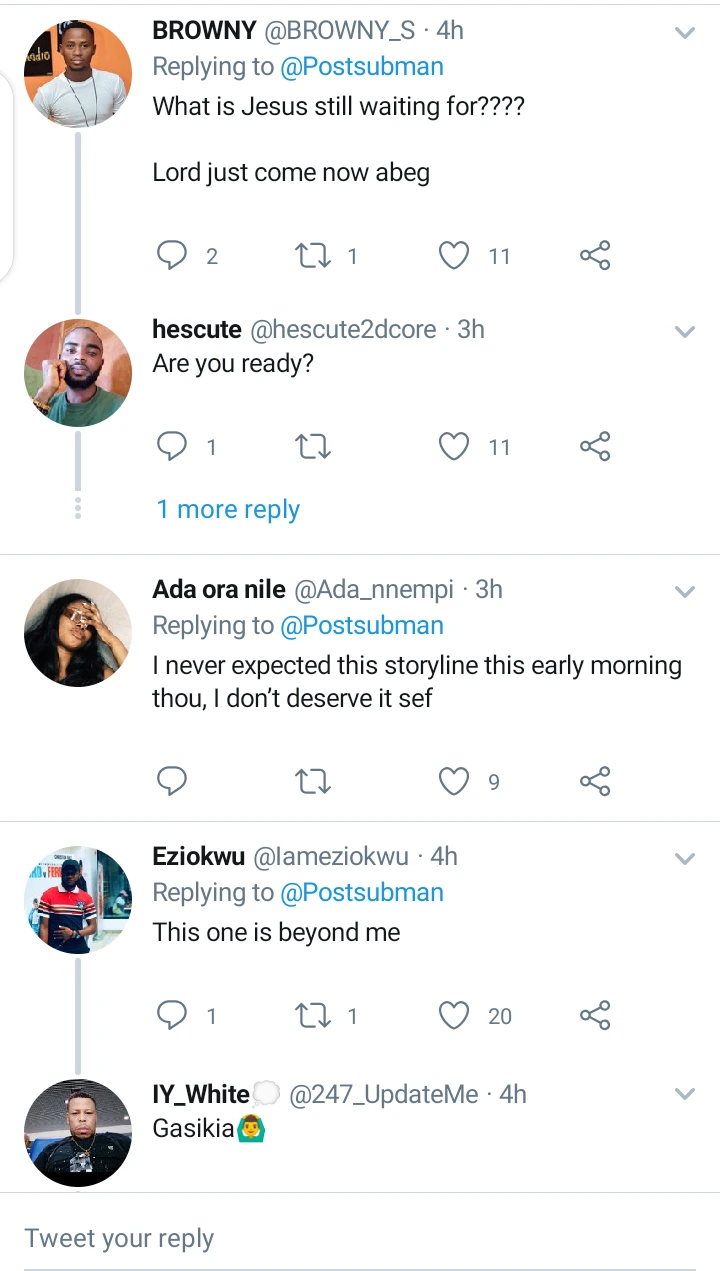Screen dimensions: 720x1271
Task: Like BROWNY's tweet about Jesus
Action: tap(455, 256)
